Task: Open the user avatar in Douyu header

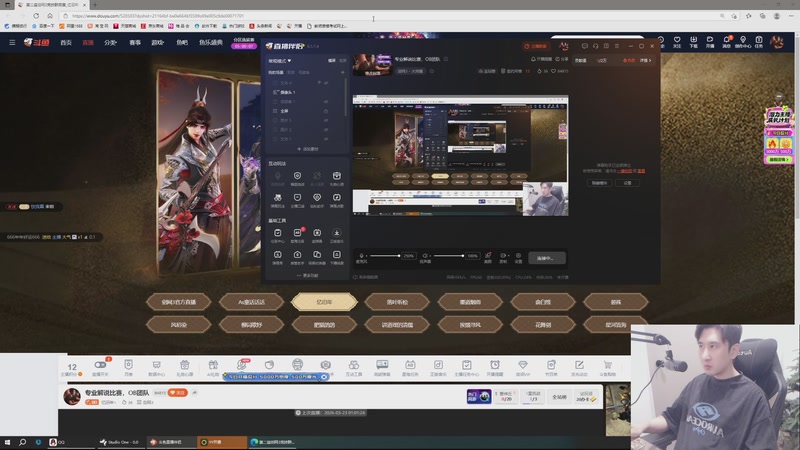Action: pyautogui.click(x=777, y=42)
